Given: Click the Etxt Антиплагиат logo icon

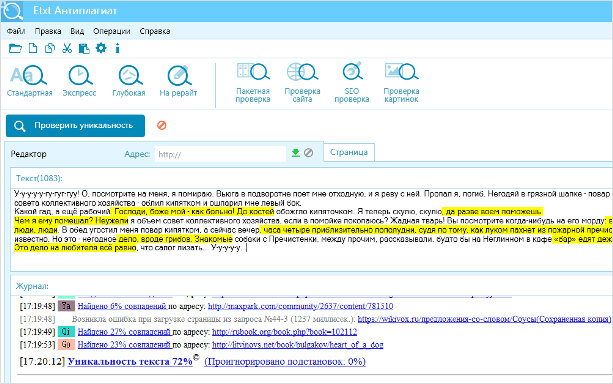Looking at the screenshot, I should tap(12, 11).
